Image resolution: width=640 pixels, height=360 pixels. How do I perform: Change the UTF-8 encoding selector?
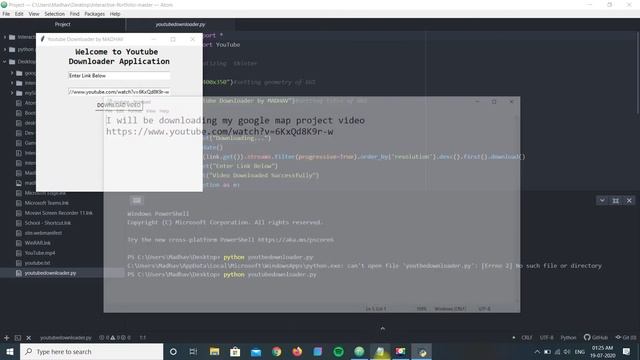coord(547,338)
